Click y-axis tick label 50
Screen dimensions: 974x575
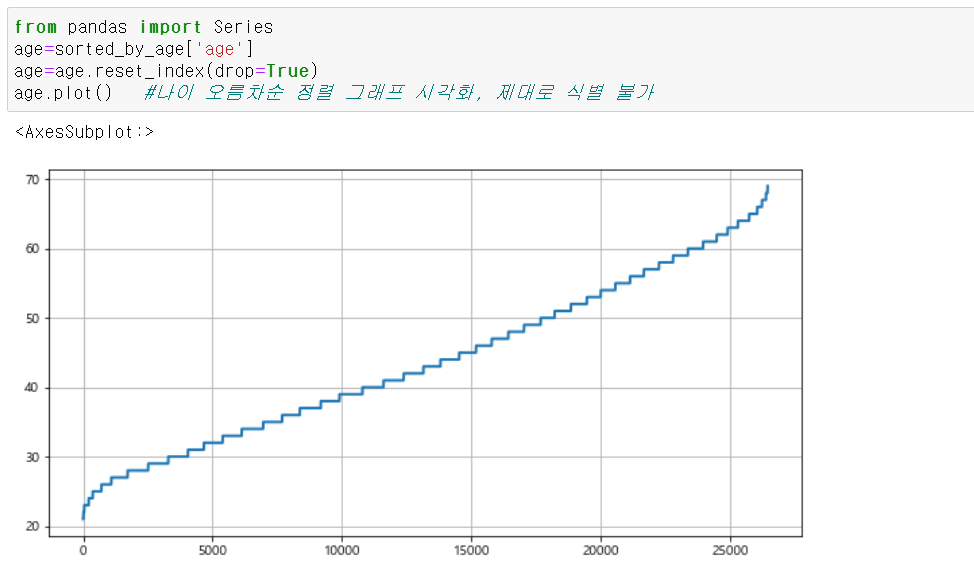tap(32, 319)
